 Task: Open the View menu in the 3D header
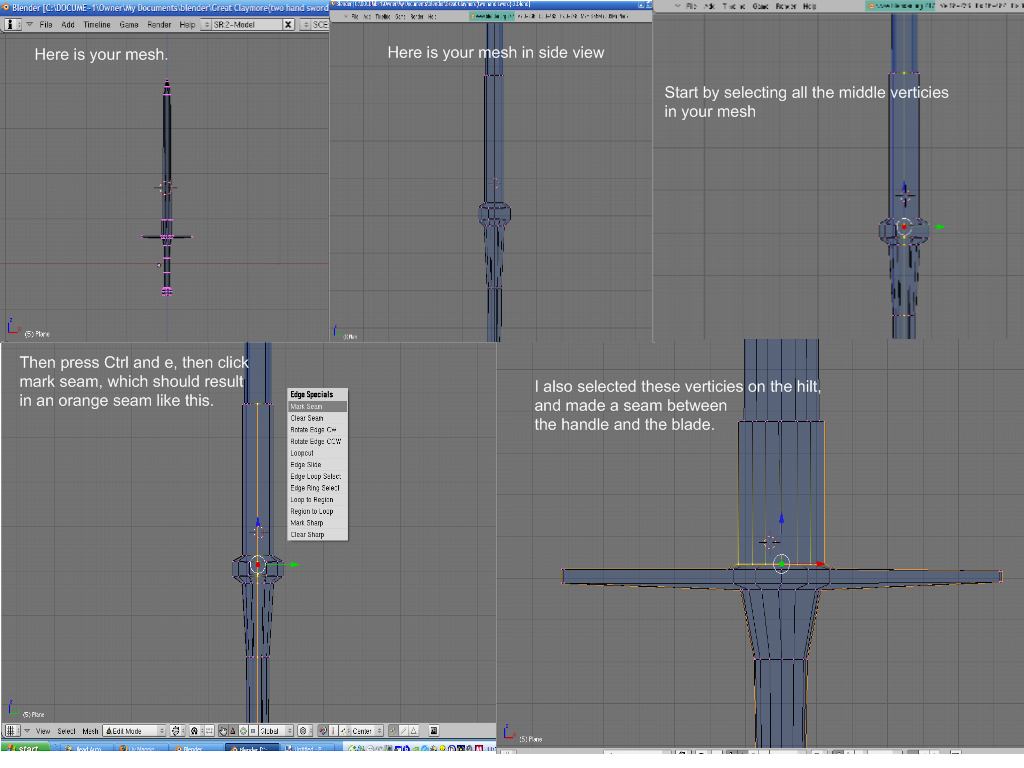click(x=42, y=731)
